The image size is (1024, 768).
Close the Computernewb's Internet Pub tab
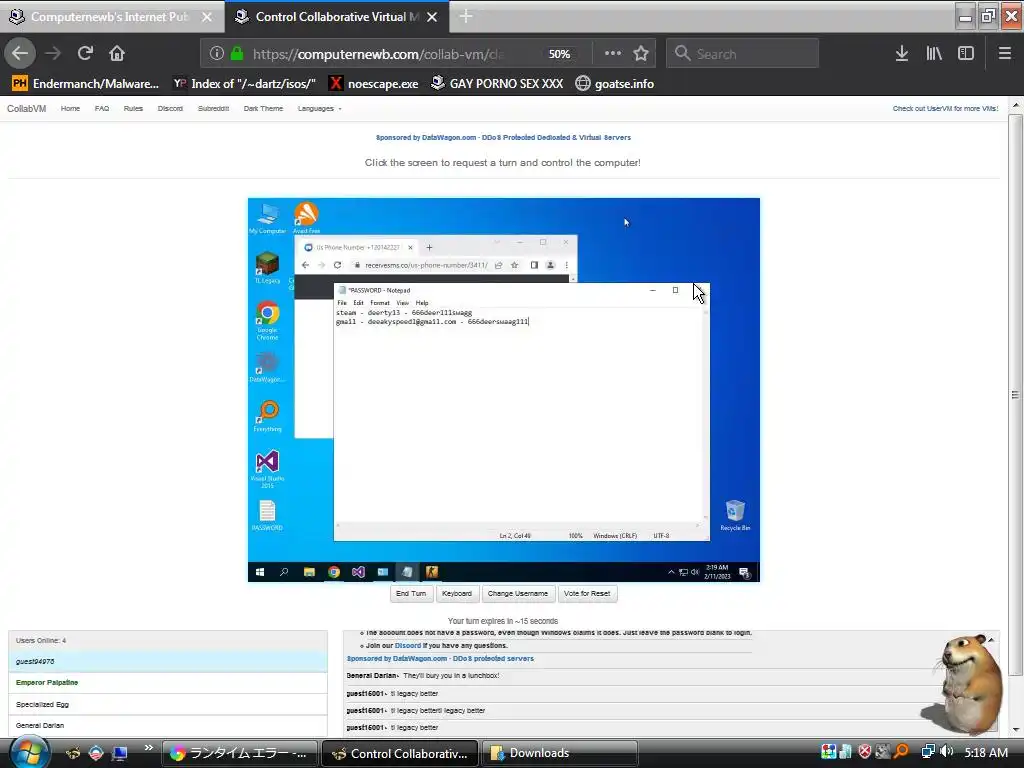coord(207,17)
